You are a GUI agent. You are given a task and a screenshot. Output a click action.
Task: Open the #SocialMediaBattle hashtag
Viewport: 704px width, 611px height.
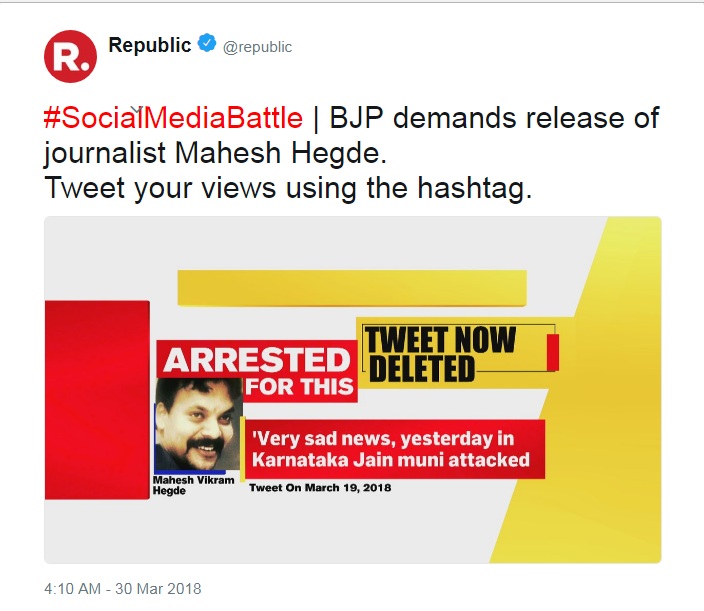(173, 118)
